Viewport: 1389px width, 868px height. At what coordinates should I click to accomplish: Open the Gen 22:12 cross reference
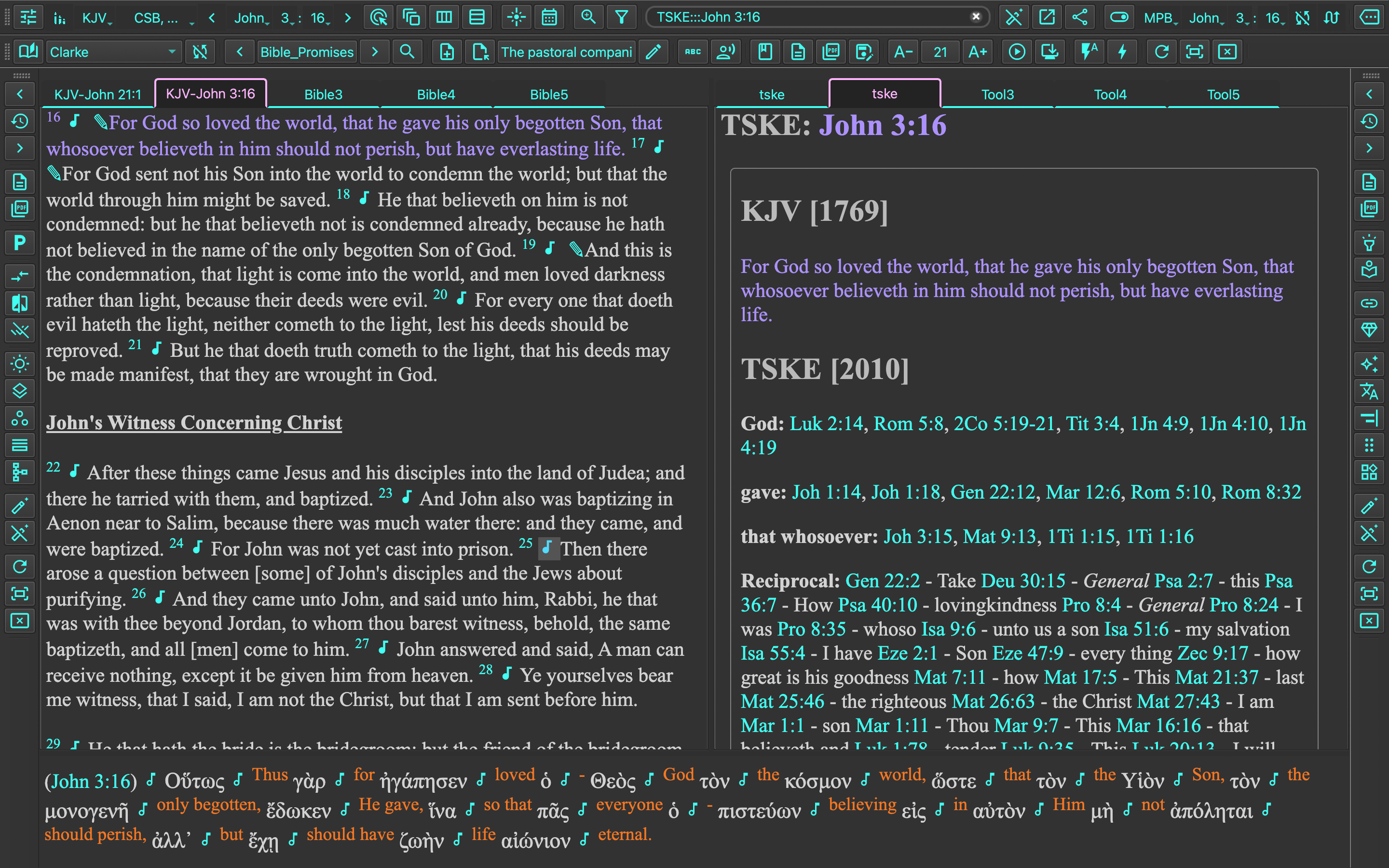pos(993,492)
